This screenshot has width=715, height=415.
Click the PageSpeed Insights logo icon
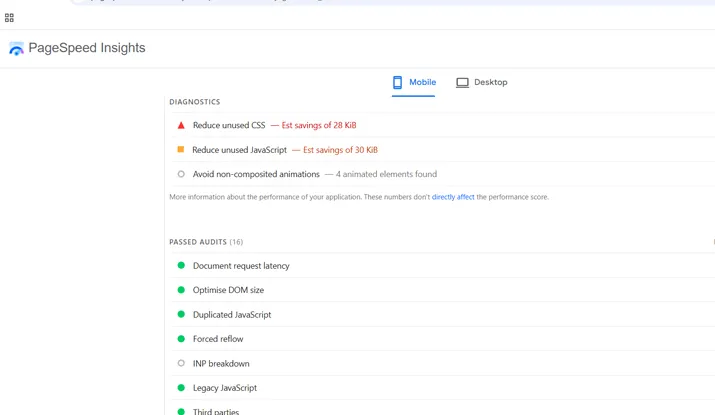coord(16,48)
